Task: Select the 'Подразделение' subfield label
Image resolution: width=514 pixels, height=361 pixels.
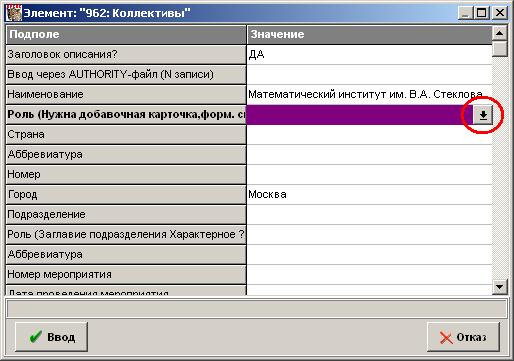Action: [126, 215]
